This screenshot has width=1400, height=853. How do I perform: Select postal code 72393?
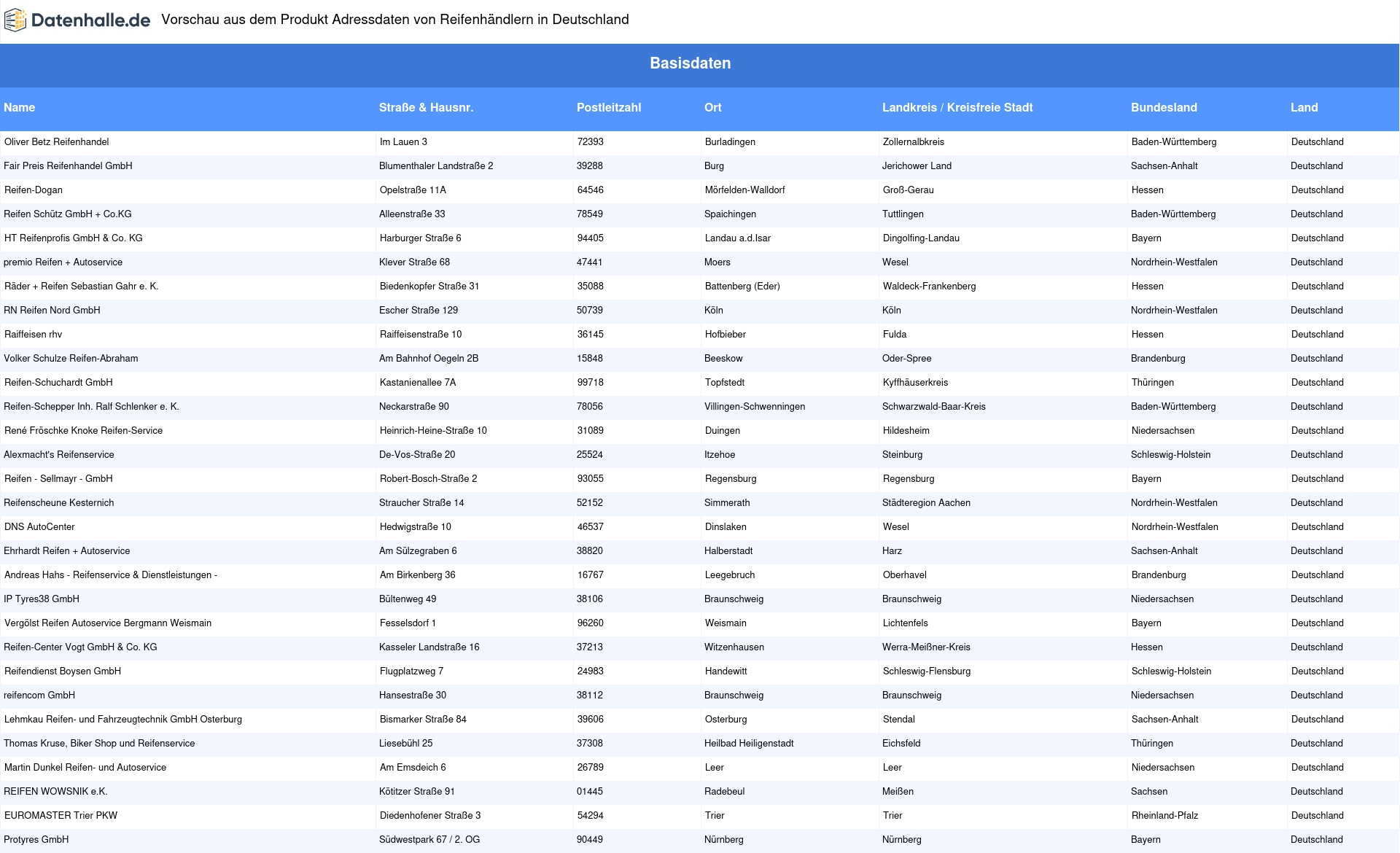click(591, 141)
